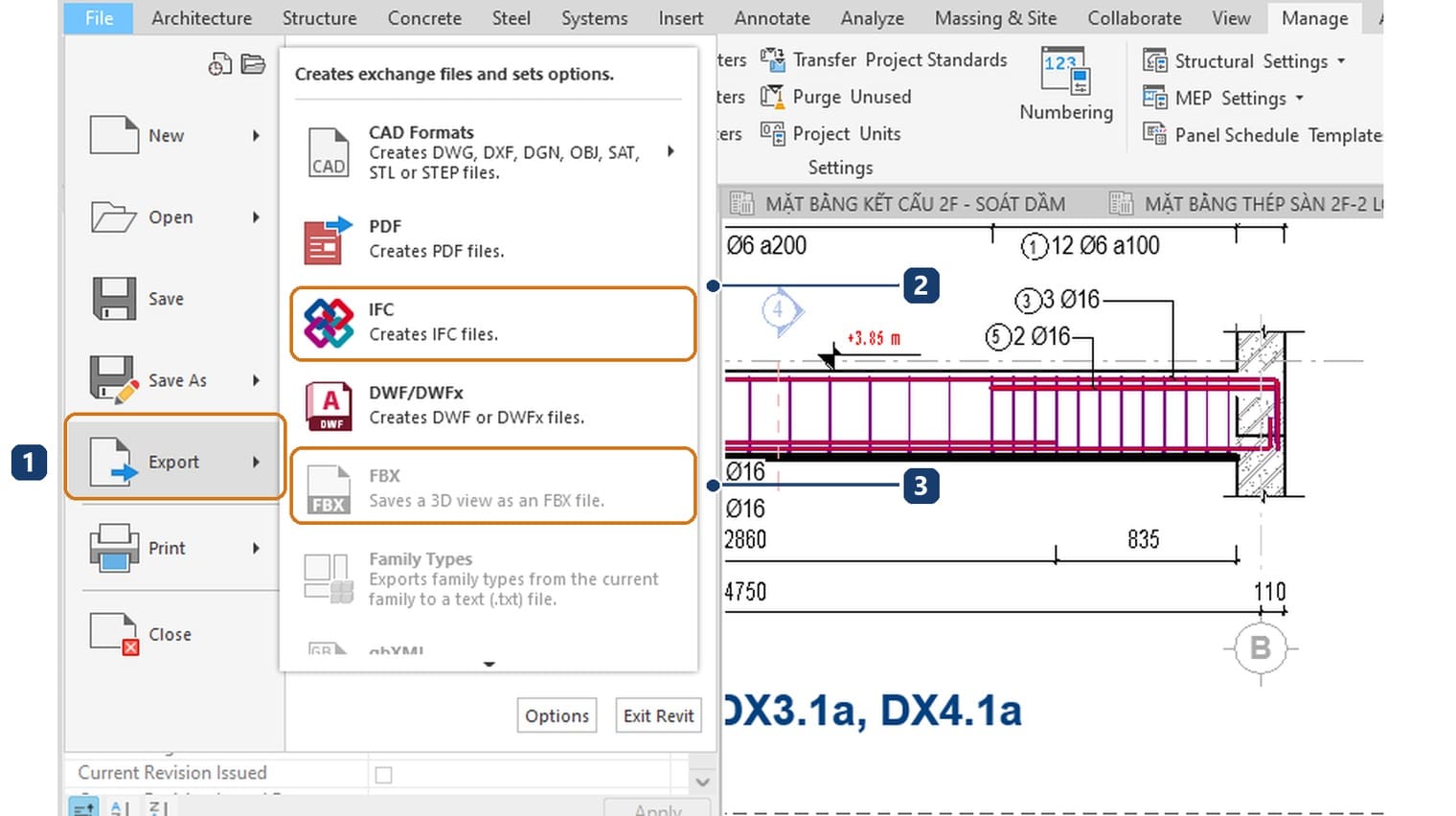
Task: Click the recent documents icon
Action: (x=220, y=64)
